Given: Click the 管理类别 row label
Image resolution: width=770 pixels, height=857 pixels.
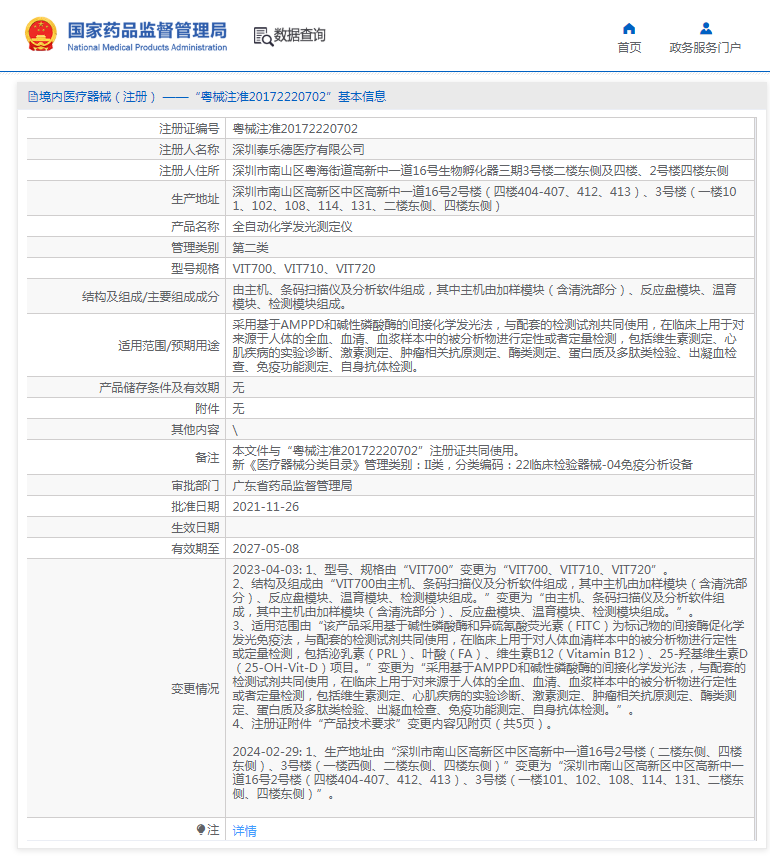Looking at the screenshot, I should click(195, 248).
